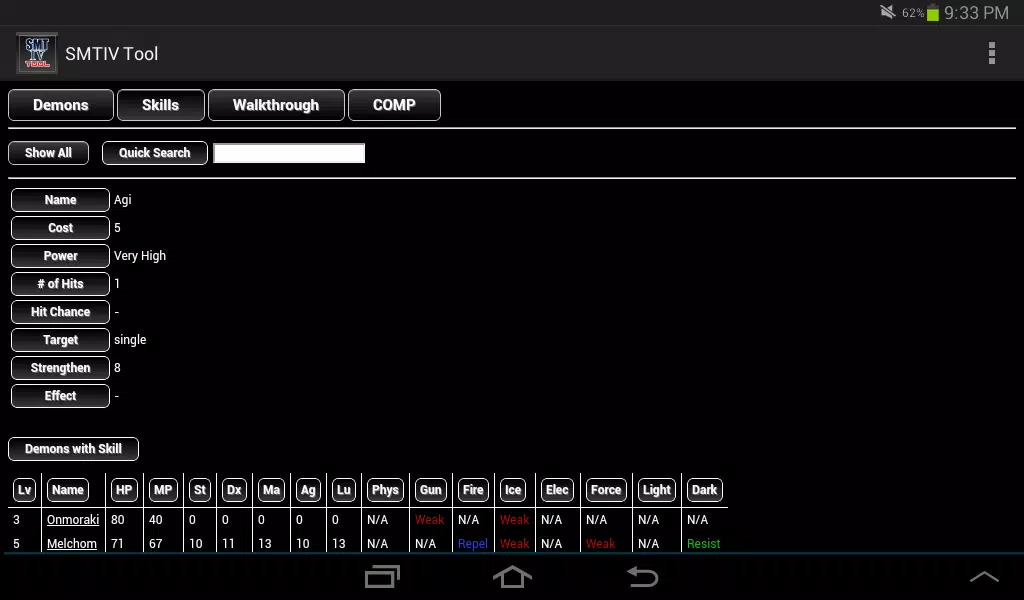The image size is (1024, 600).
Task: Focus the quick search text field
Action: (x=289, y=153)
